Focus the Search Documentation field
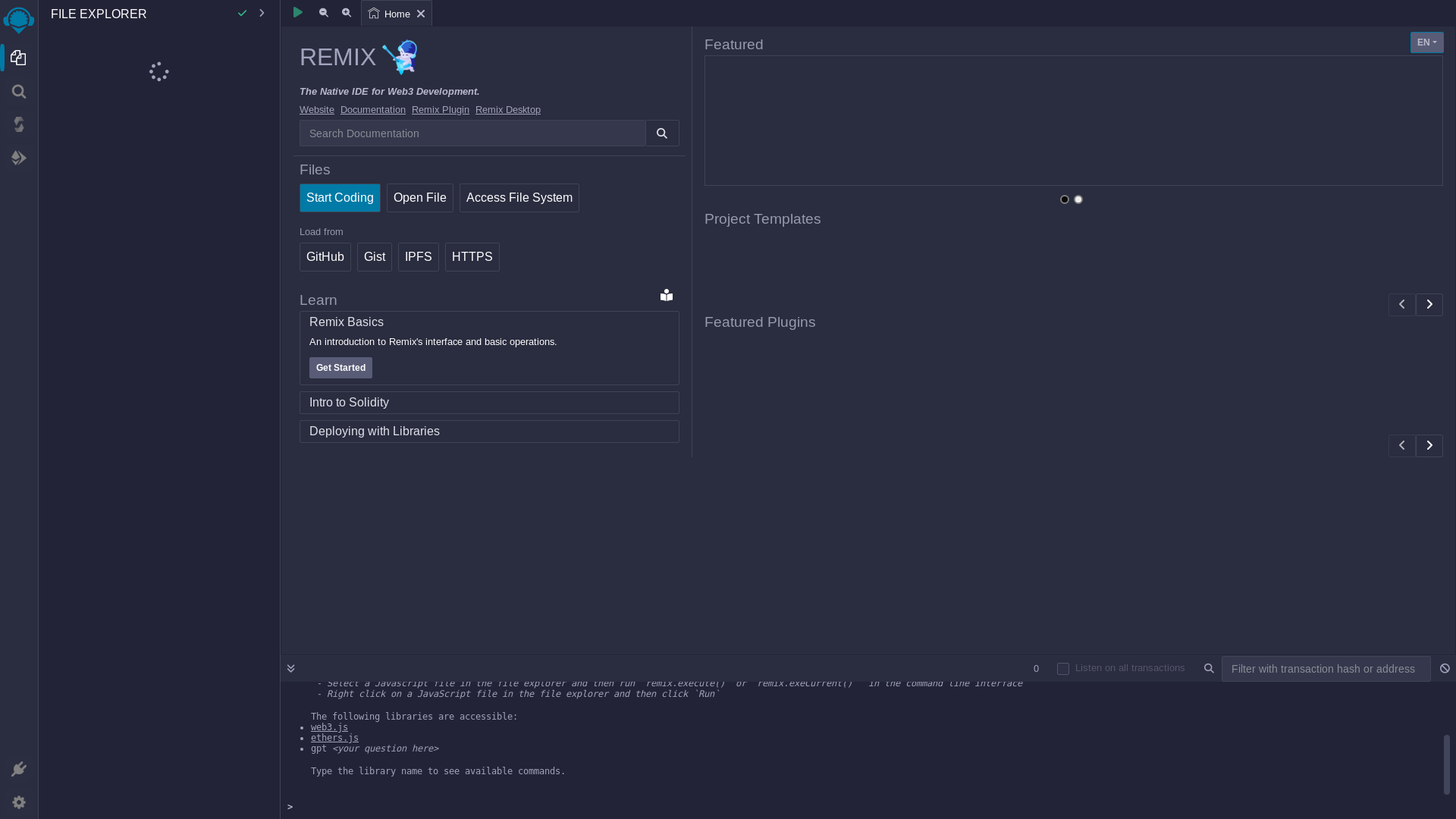 (x=472, y=133)
